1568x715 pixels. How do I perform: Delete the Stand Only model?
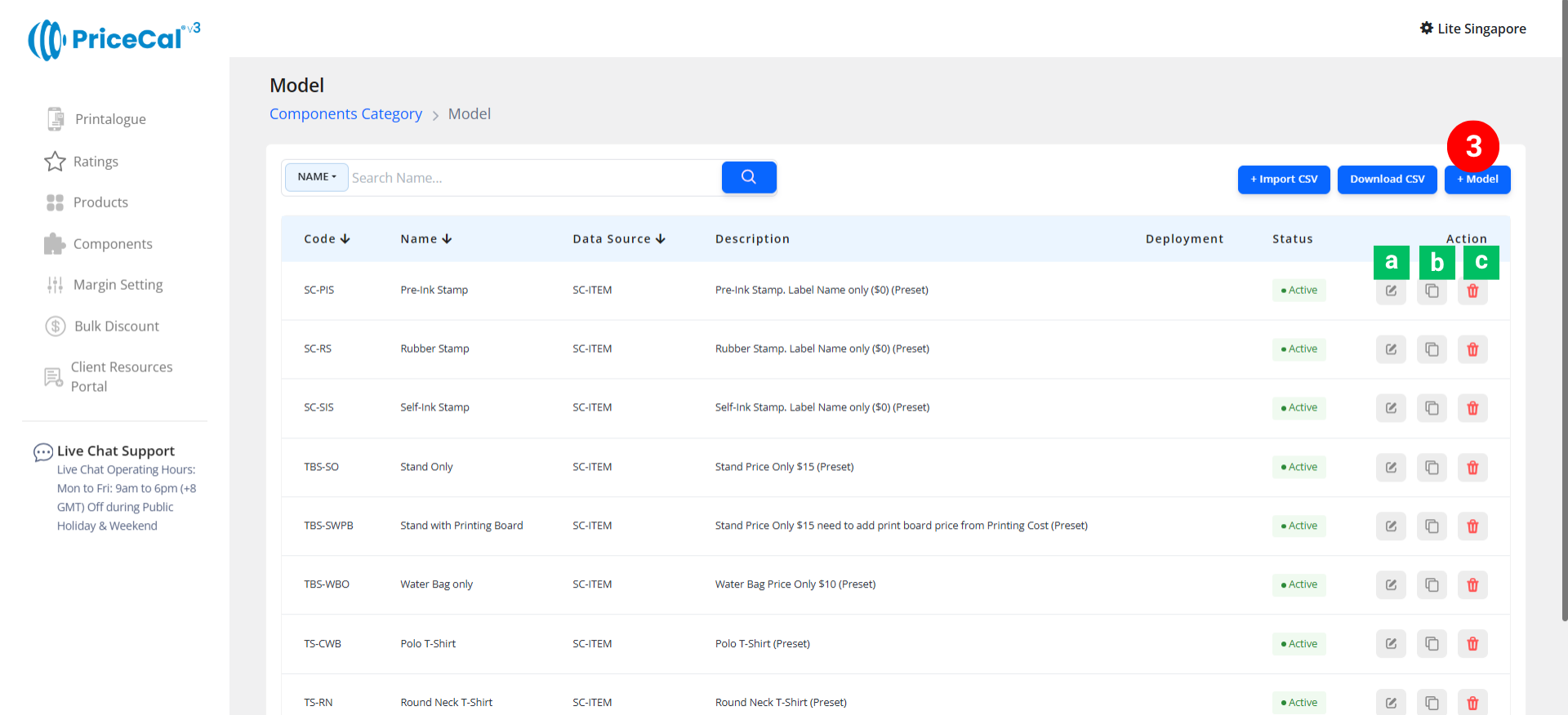click(x=1472, y=468)
